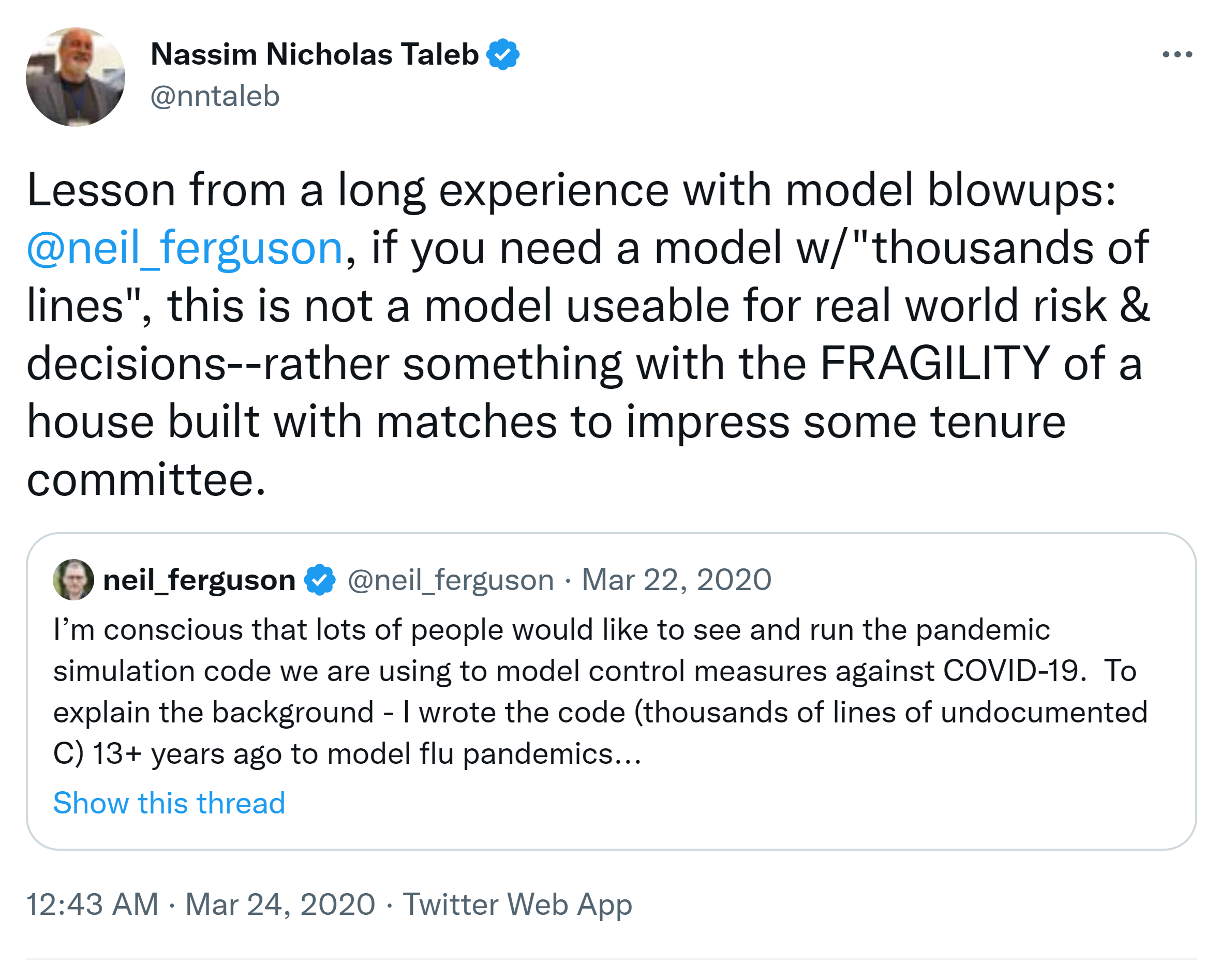Click the Twitter Web App source label
The width and height of the screenshot is (1220, 980).
click(x=517, y=903)
